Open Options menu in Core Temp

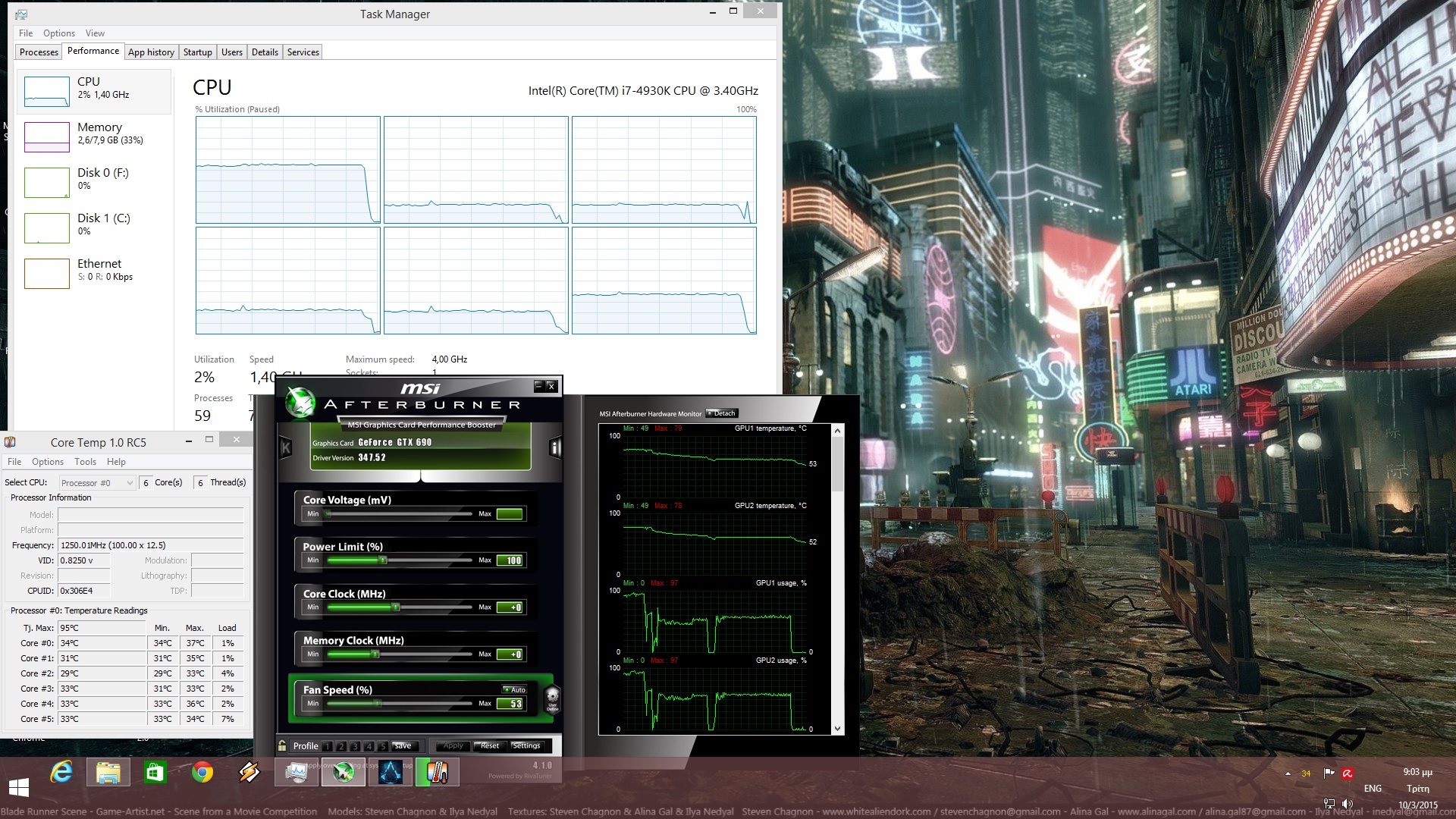click(47, 461)
